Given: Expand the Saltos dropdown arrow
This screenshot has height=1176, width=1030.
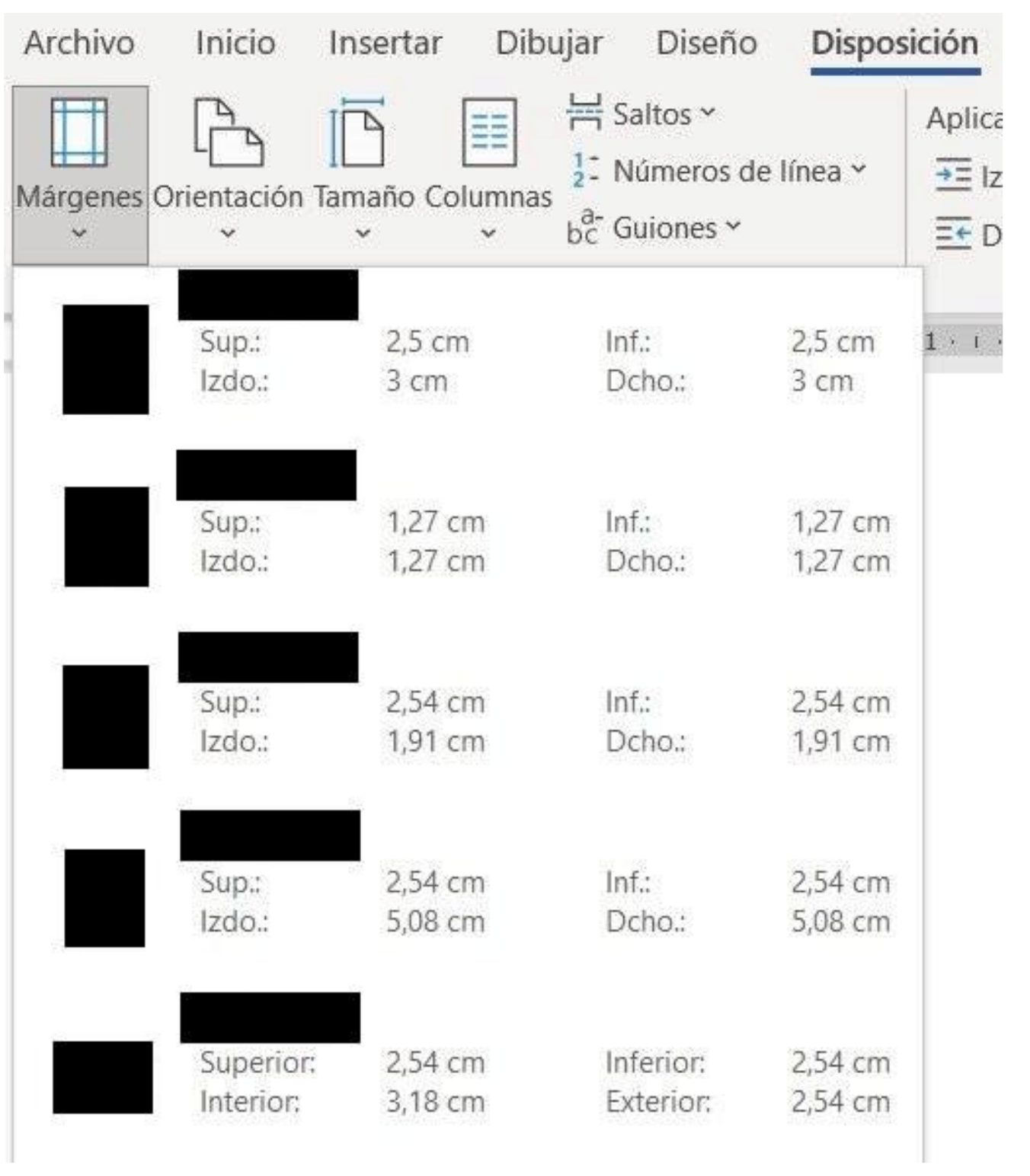Looking at the screenshot, I should point(708,113).
